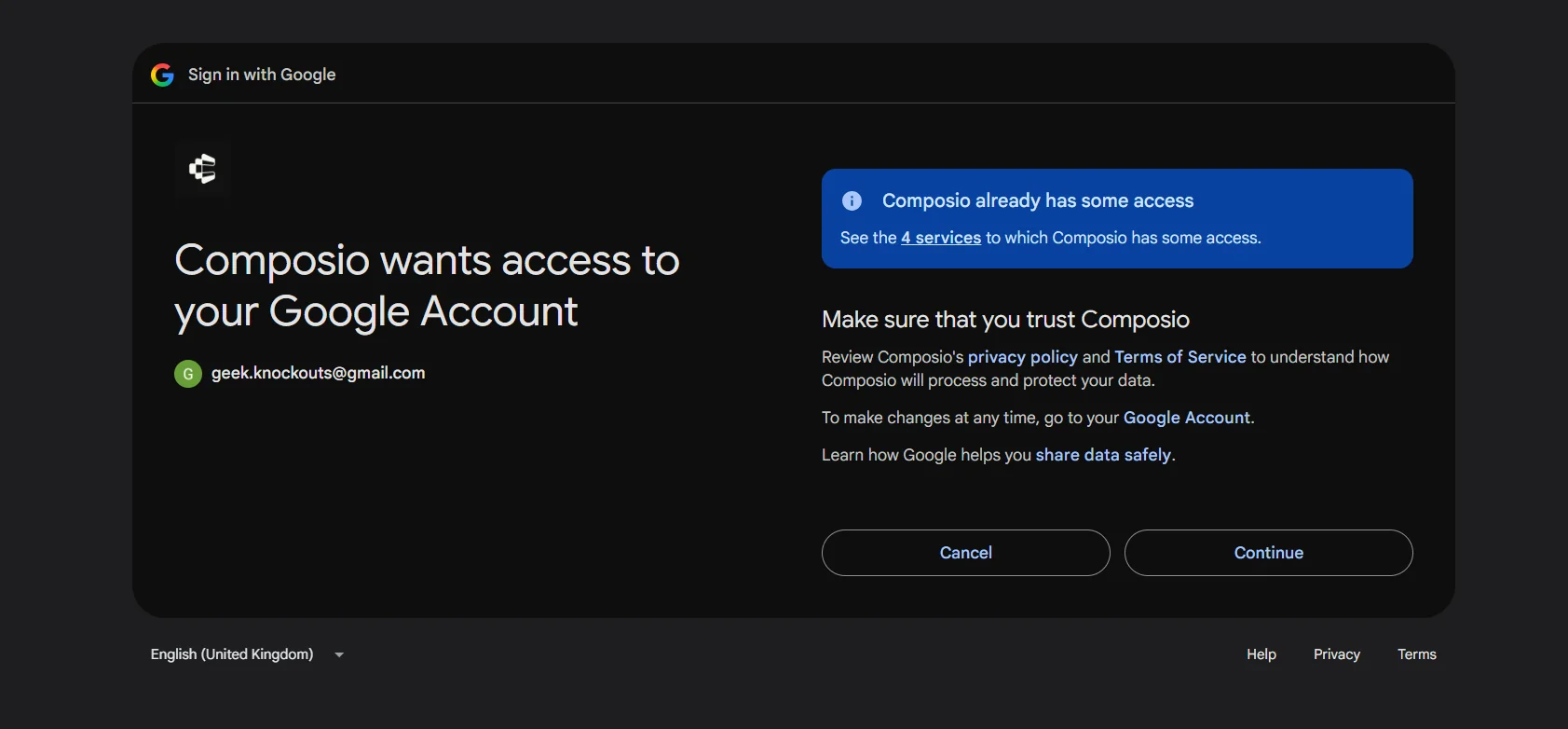Continue to grant Composio access
This screenshot has height=729, width=1568.
tap(1269, 553)
